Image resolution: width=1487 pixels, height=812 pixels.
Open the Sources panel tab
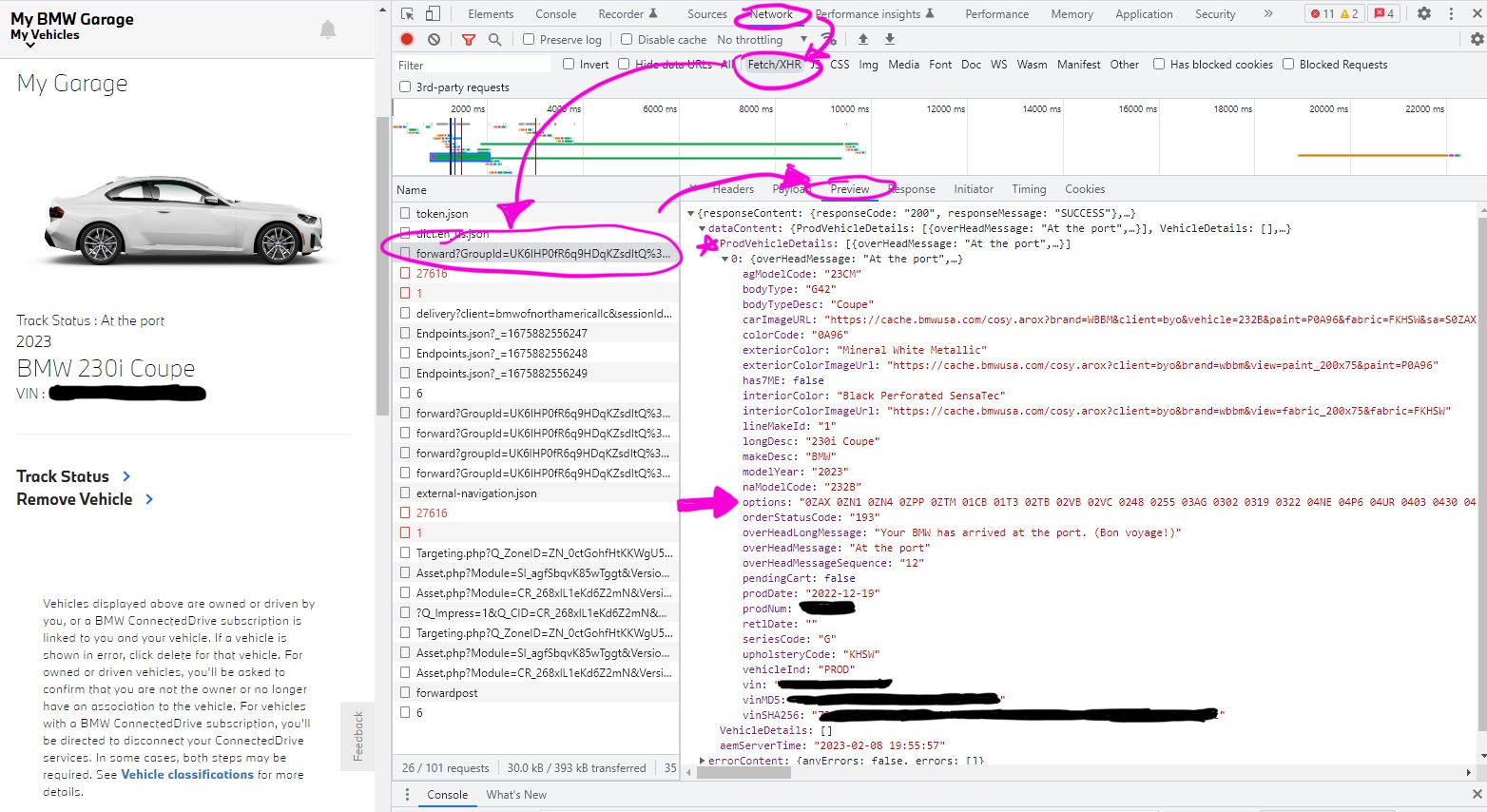click(x=707, y=13)
